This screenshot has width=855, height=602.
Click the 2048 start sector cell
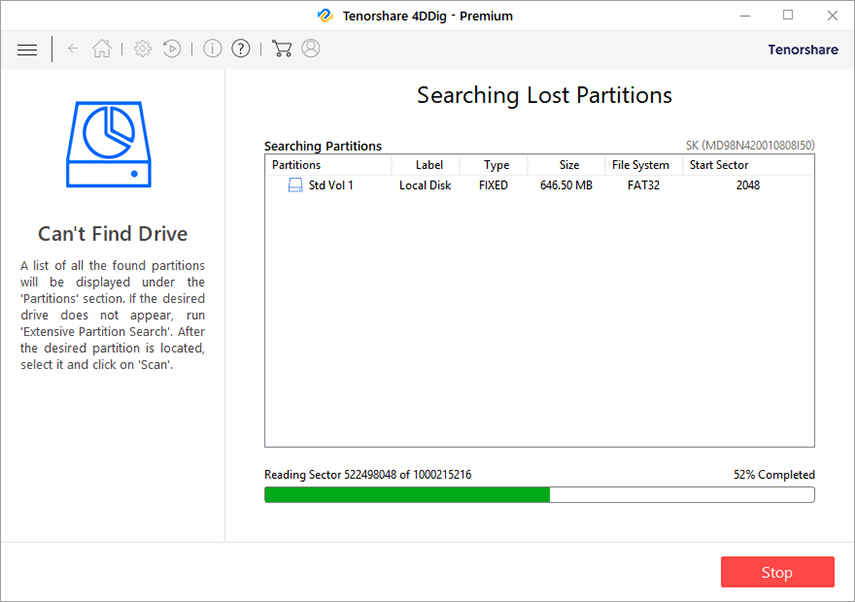[x=748, y=185]
